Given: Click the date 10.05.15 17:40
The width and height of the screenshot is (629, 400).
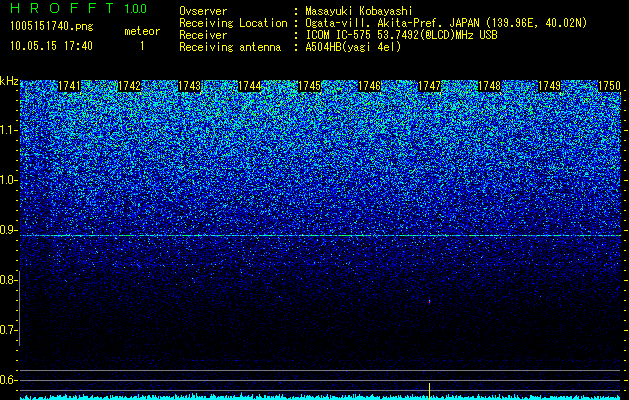Looking at the screenshot, I should [x=52, y=46].
